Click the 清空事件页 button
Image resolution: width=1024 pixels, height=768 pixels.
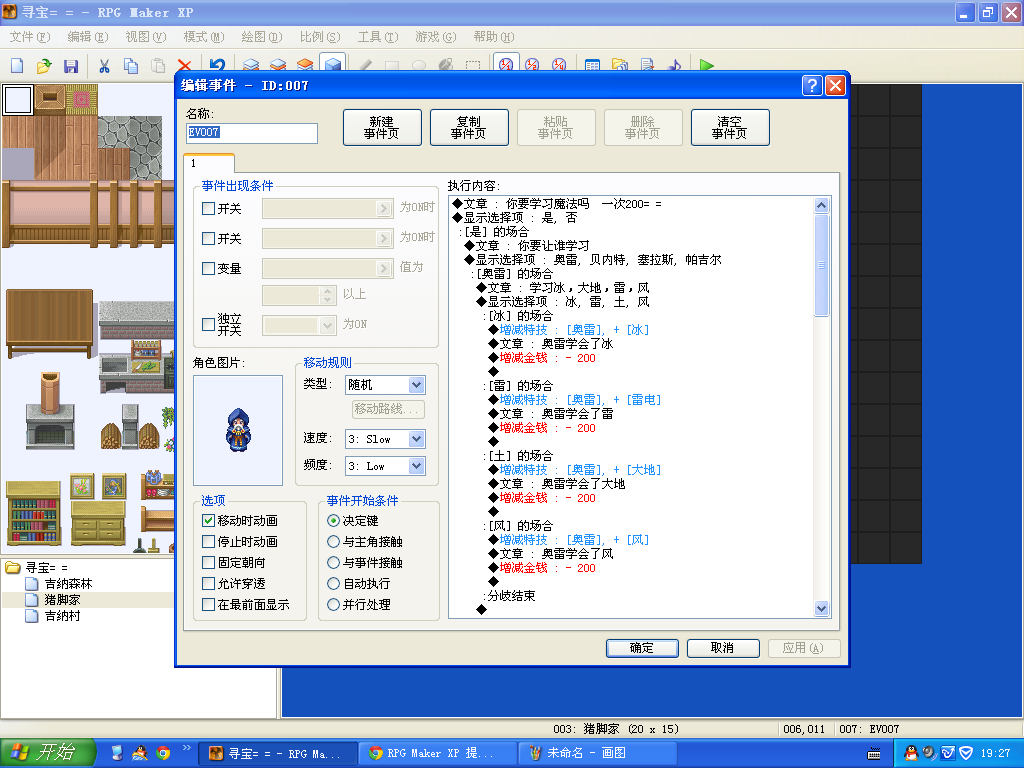729,127
